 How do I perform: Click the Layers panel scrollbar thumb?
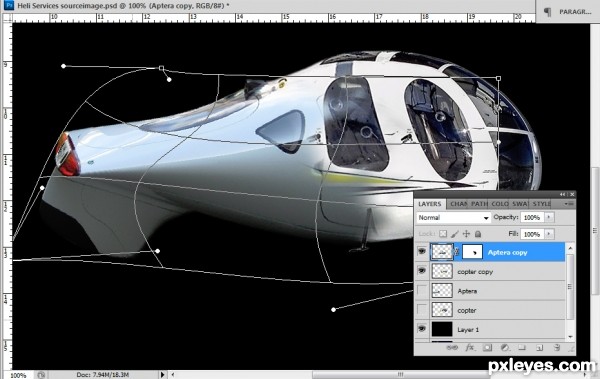[x=570, y=286]
